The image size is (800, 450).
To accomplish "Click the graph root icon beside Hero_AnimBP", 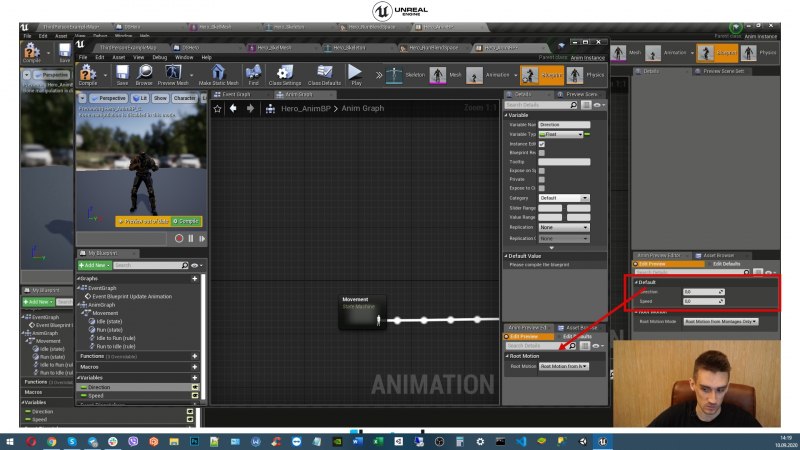I will 270,109.
